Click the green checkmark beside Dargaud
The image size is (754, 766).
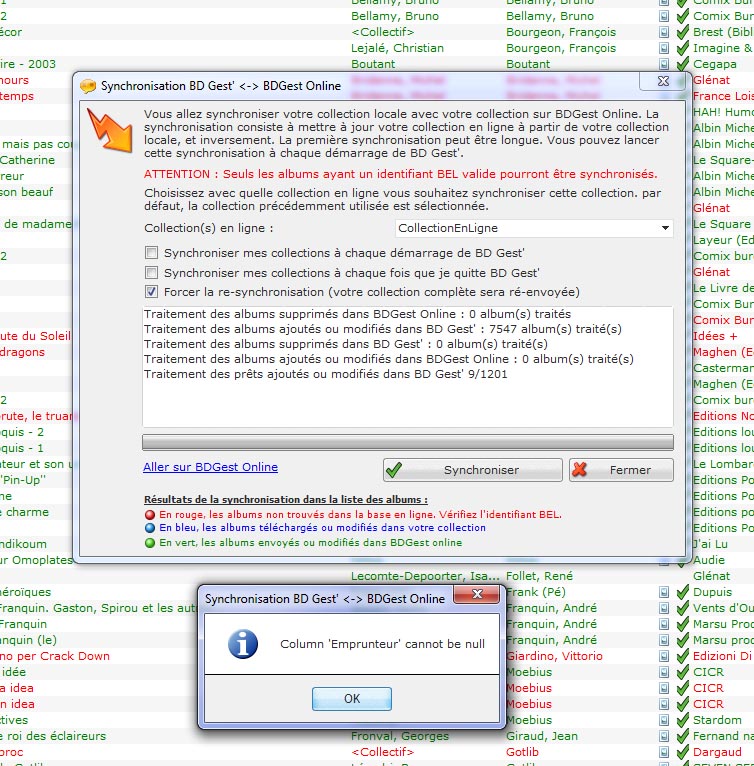coord(682,752)
